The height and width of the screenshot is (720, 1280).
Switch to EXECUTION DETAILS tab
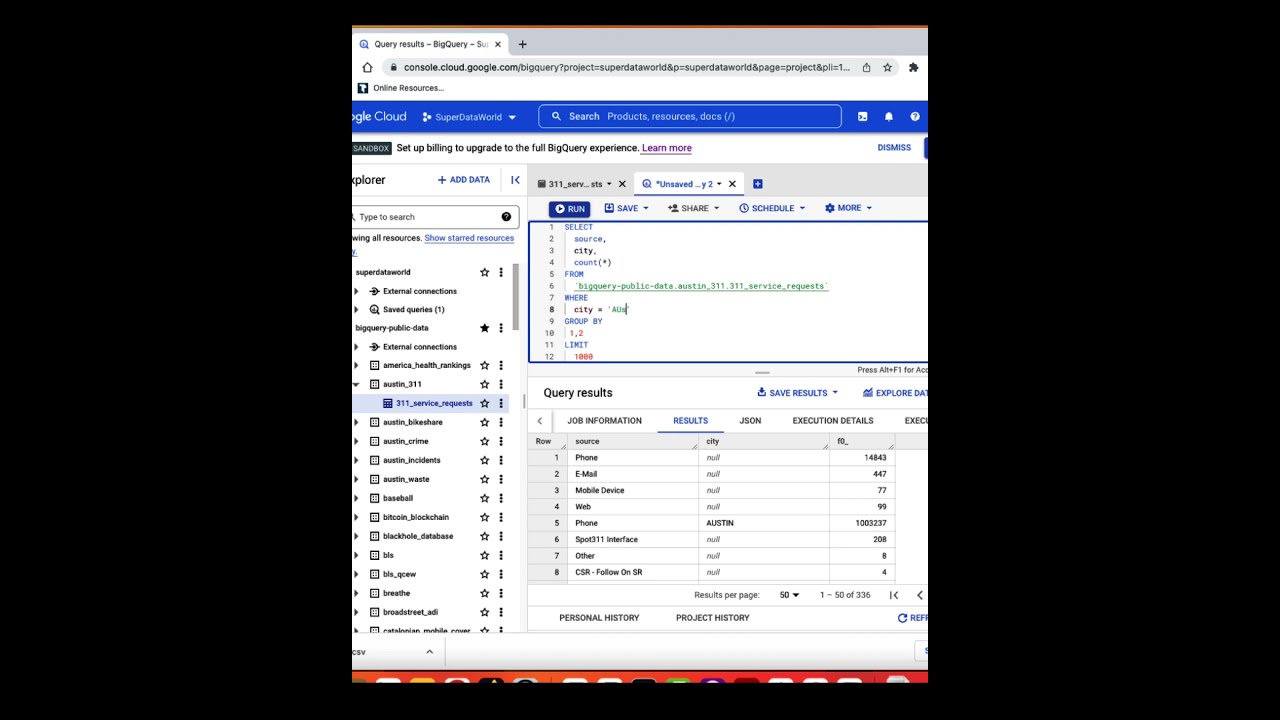(833, 421)
